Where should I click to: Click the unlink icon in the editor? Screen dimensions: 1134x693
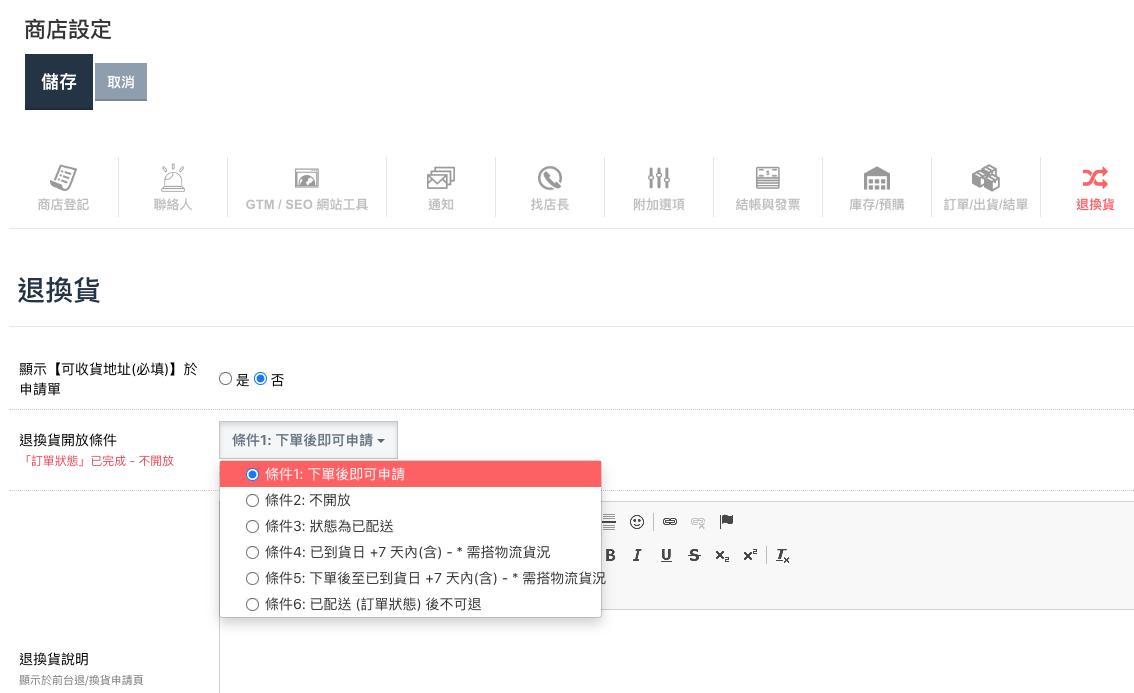pos(698,522)
